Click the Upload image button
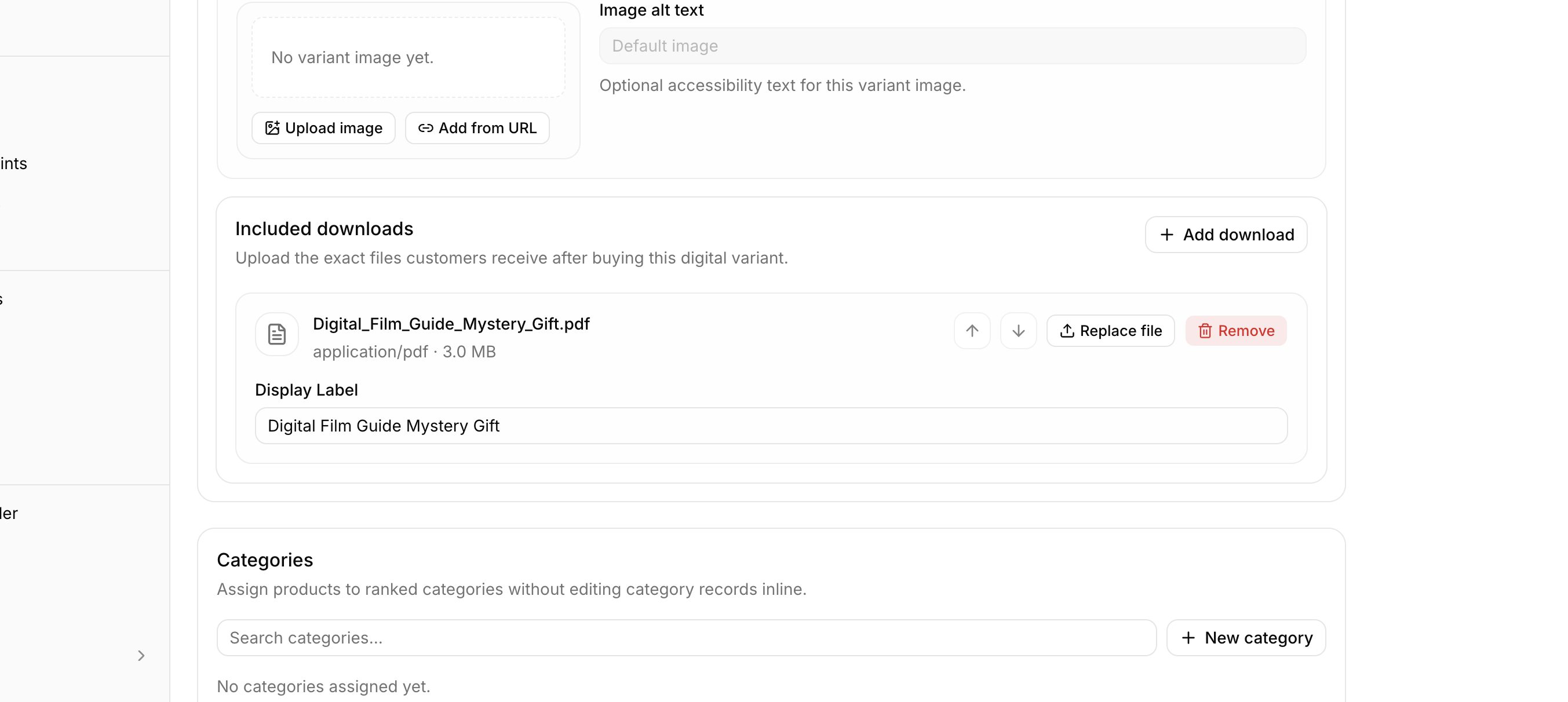Screen dimensions: 1568x702 click(323, 128)
